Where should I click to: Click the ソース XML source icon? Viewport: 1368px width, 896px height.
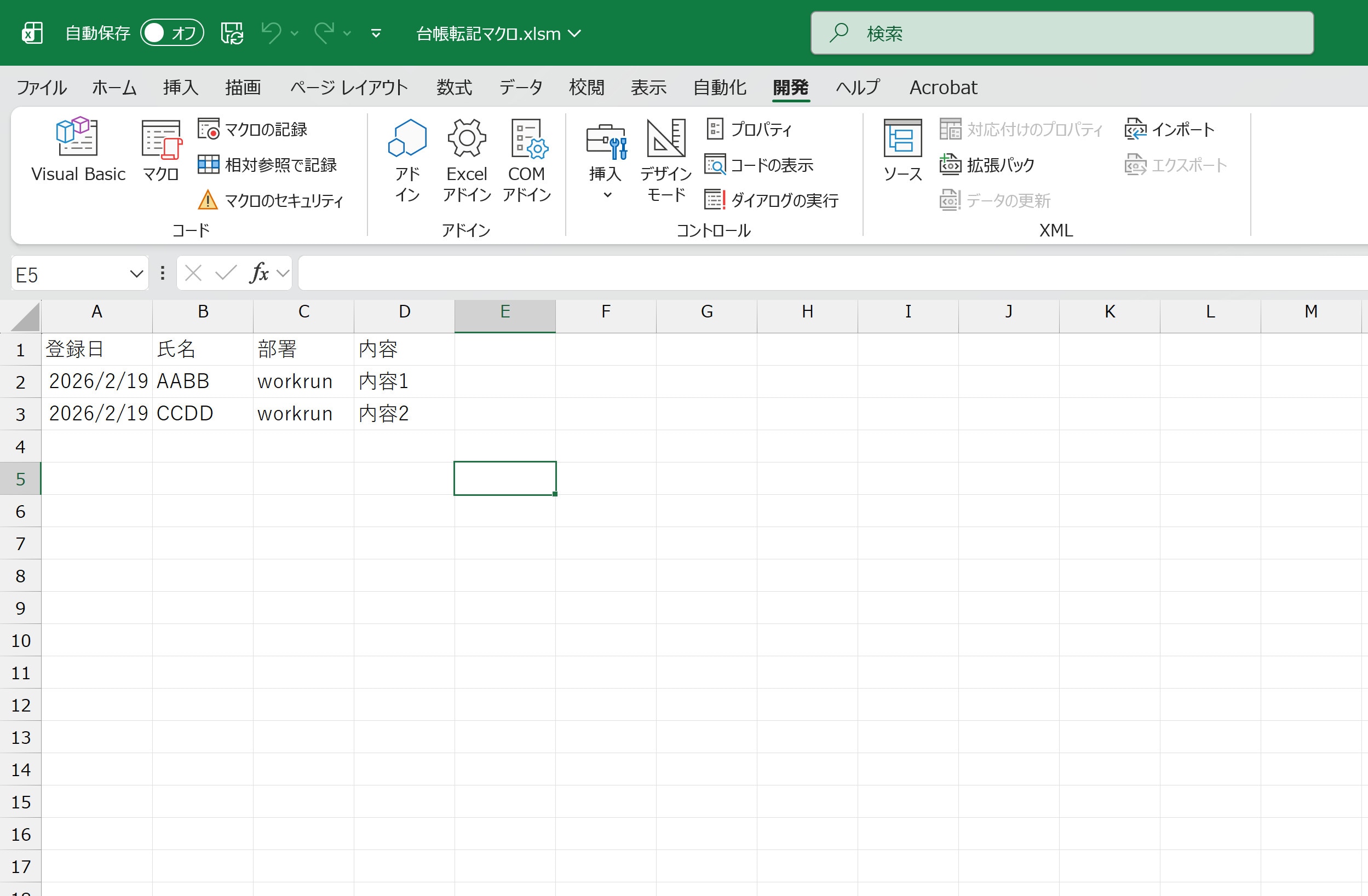pyautogui.click(x=902, y=149)
